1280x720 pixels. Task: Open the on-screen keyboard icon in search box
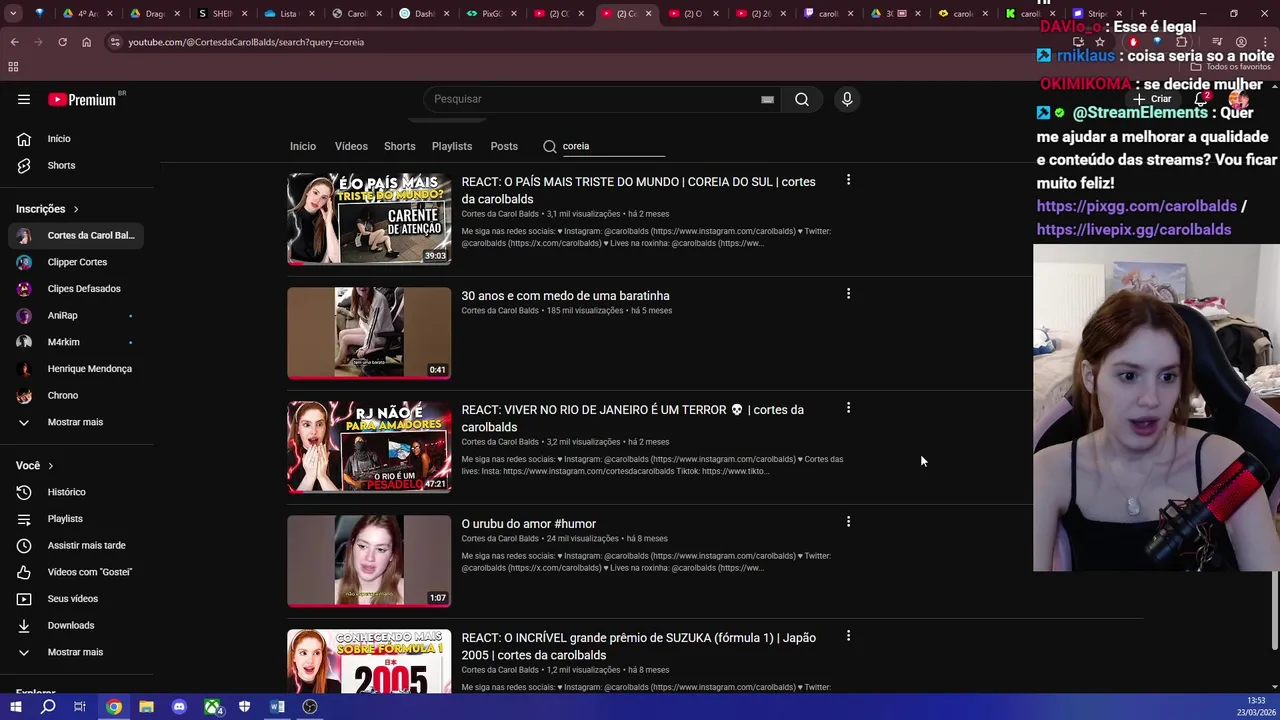click(767, 99)
